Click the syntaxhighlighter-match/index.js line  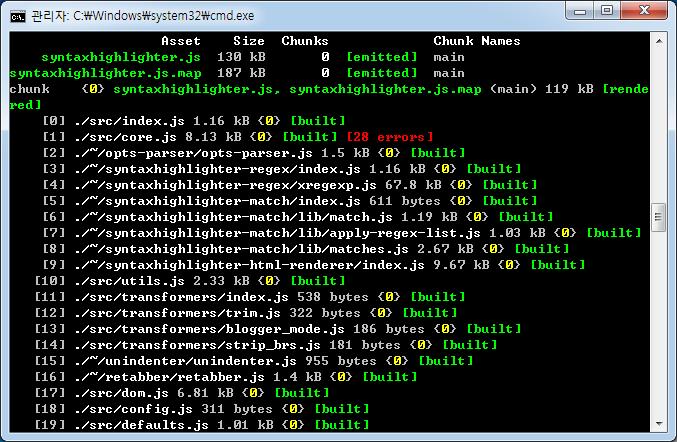[x=290, y=201]
